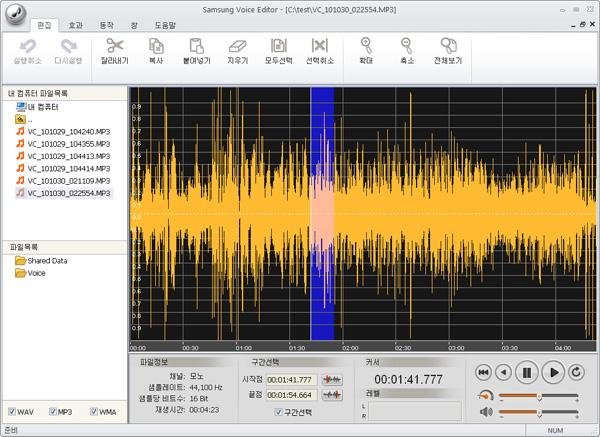
Task: Start playback with the play button
Action: coord(553,372)
